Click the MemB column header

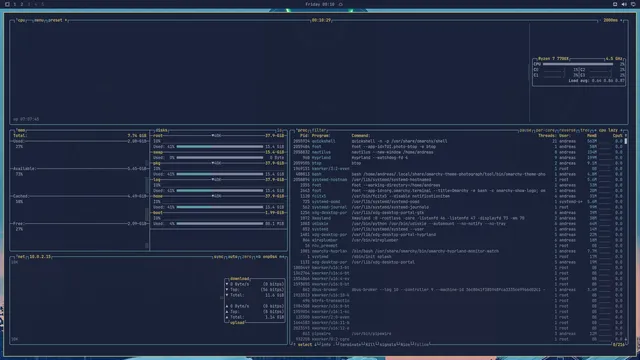(592, 136)
